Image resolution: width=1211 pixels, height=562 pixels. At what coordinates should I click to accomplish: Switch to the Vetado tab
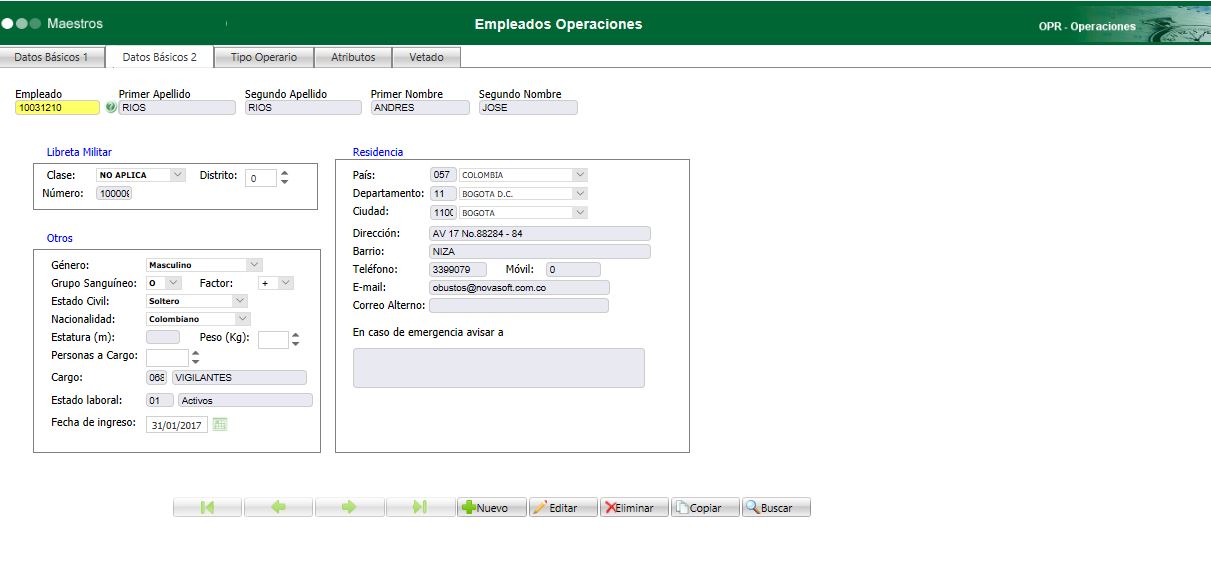[426, 57]
